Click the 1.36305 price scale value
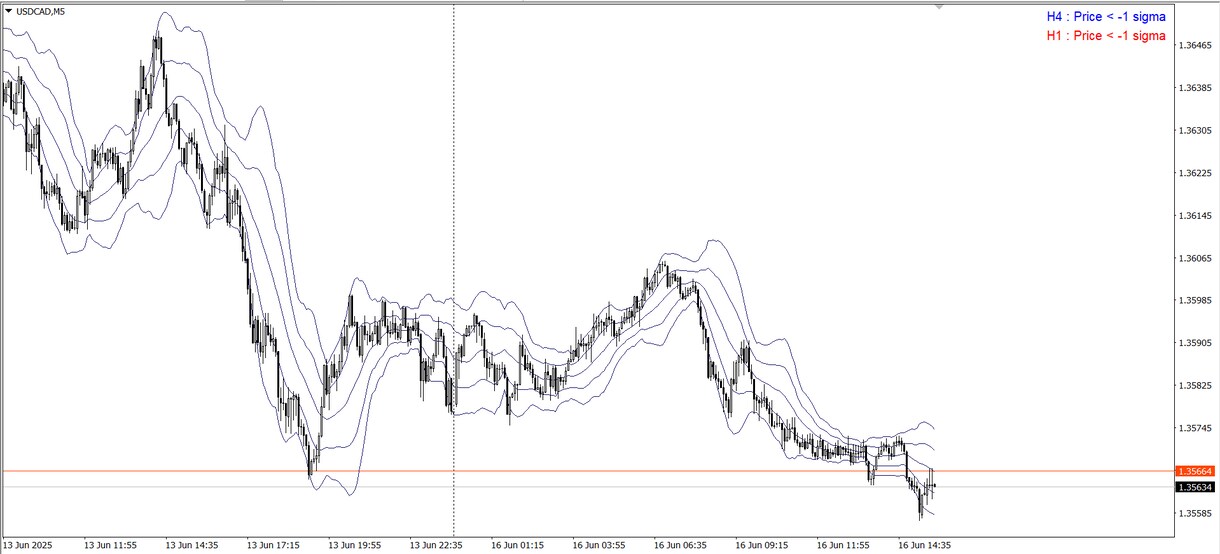This screenshot has height=554, width=1220. tap(1196, 131)
